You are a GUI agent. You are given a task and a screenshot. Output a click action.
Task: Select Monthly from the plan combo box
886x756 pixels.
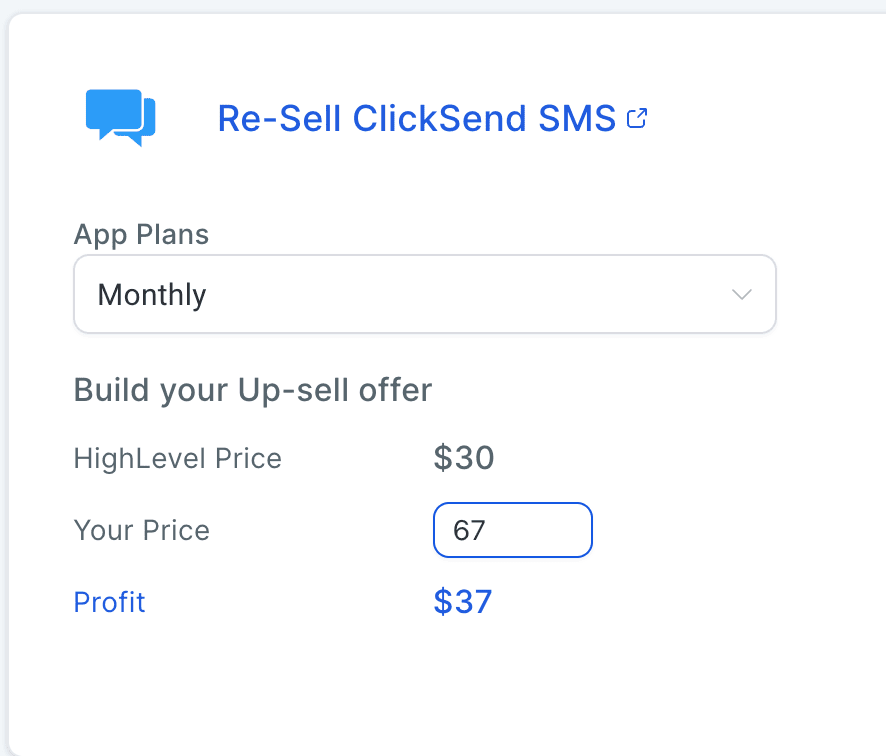pyautogui.click(x=424, y=294)
